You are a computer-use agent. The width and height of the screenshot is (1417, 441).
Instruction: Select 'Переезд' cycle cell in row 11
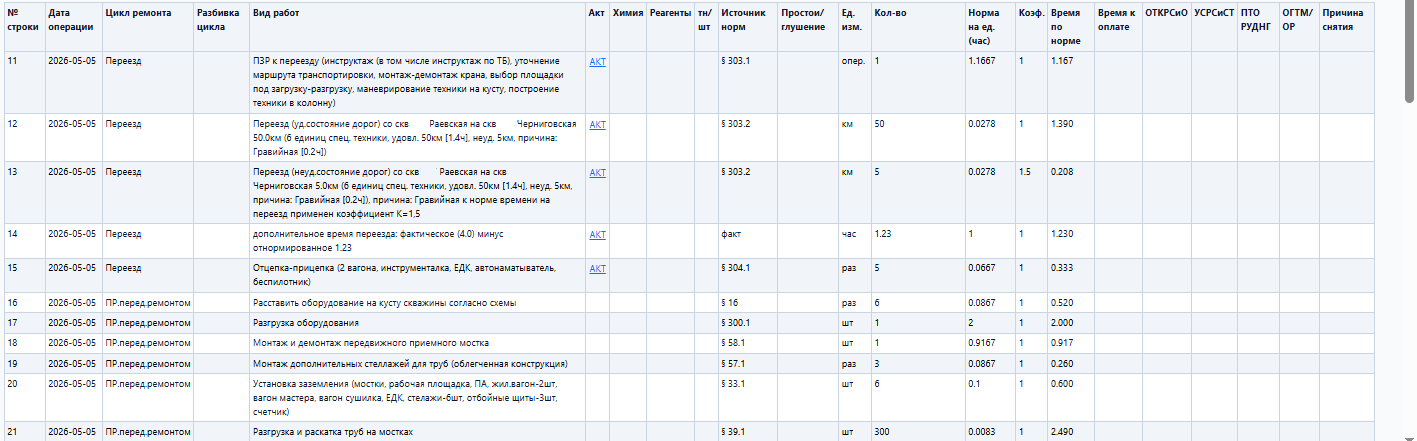click(147, 82)
